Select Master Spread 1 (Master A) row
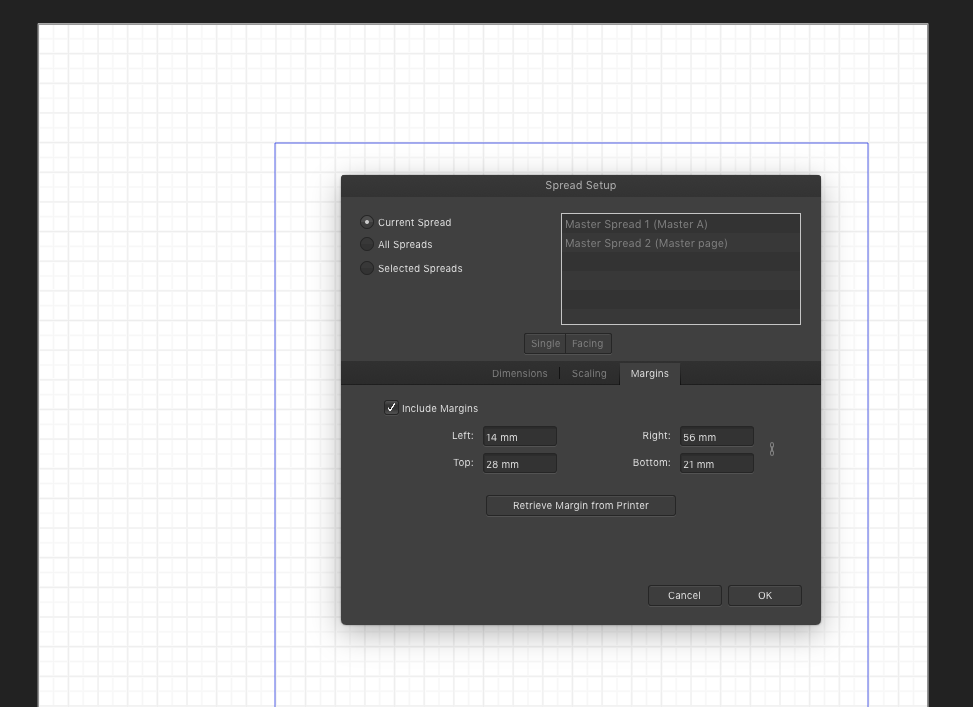Image resolution: width=973 pixels, height=707 pixels. [x=681, y=224]
